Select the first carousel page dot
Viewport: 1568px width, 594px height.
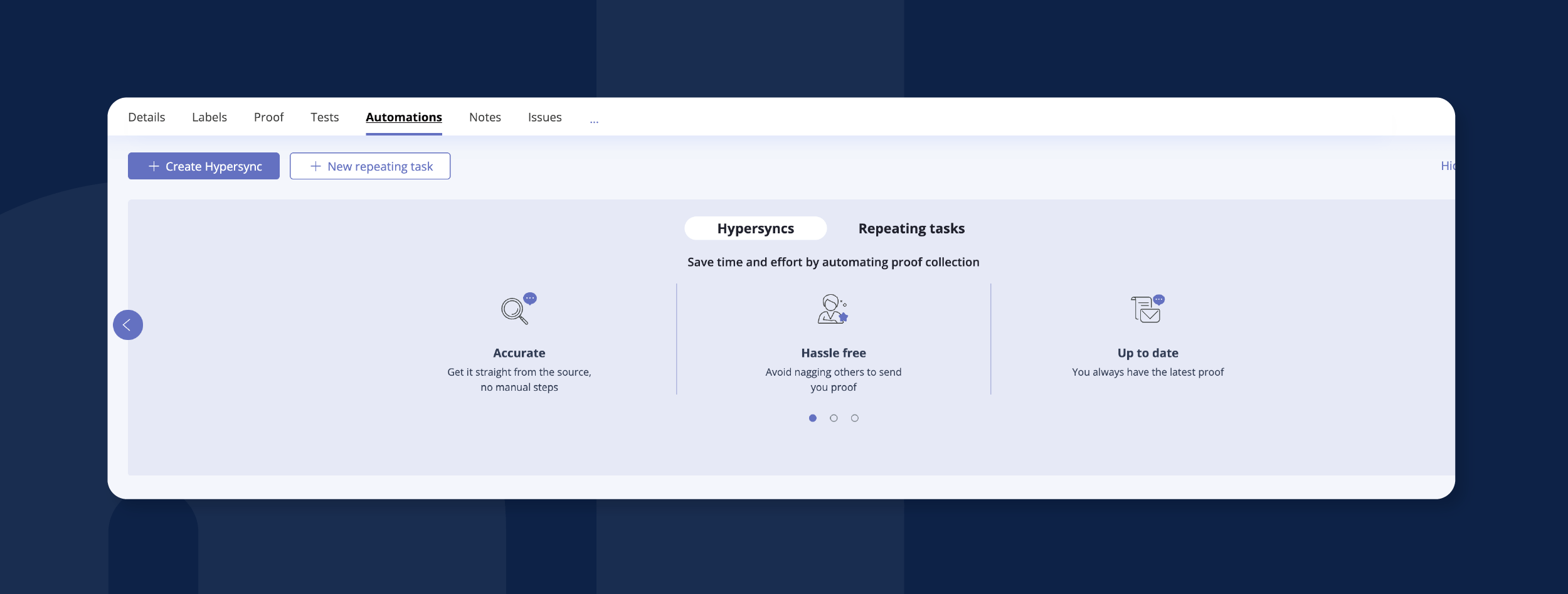pyautogui.click(x=813, y=418)
